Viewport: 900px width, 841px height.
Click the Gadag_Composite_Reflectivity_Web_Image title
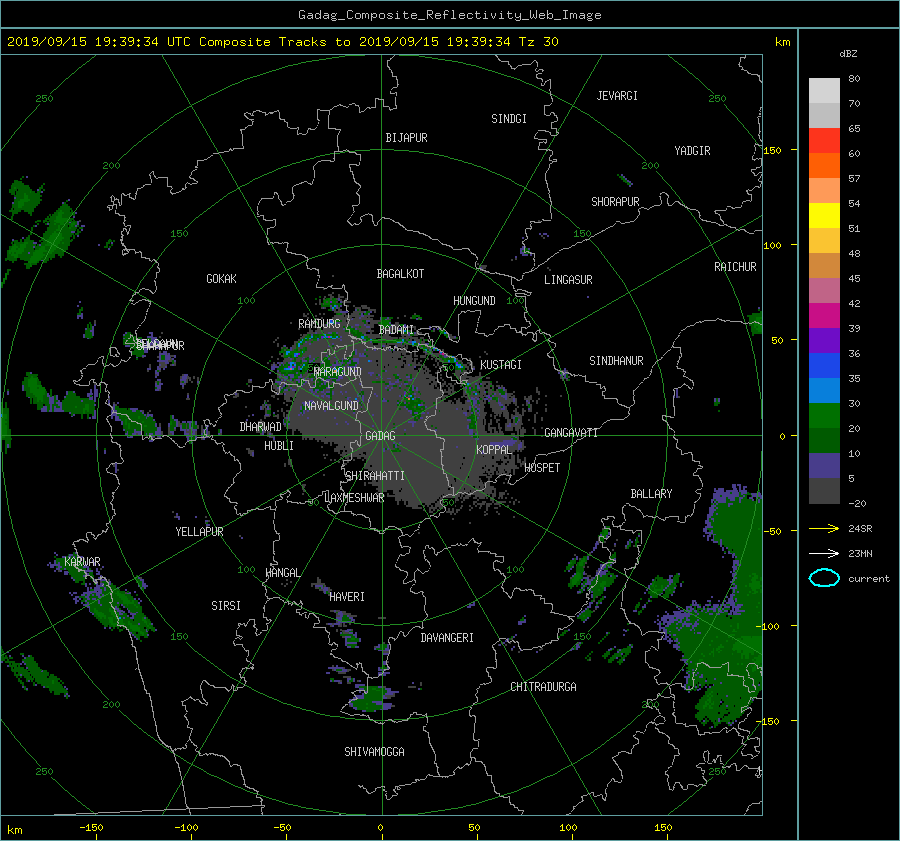[x=449, y=15]
